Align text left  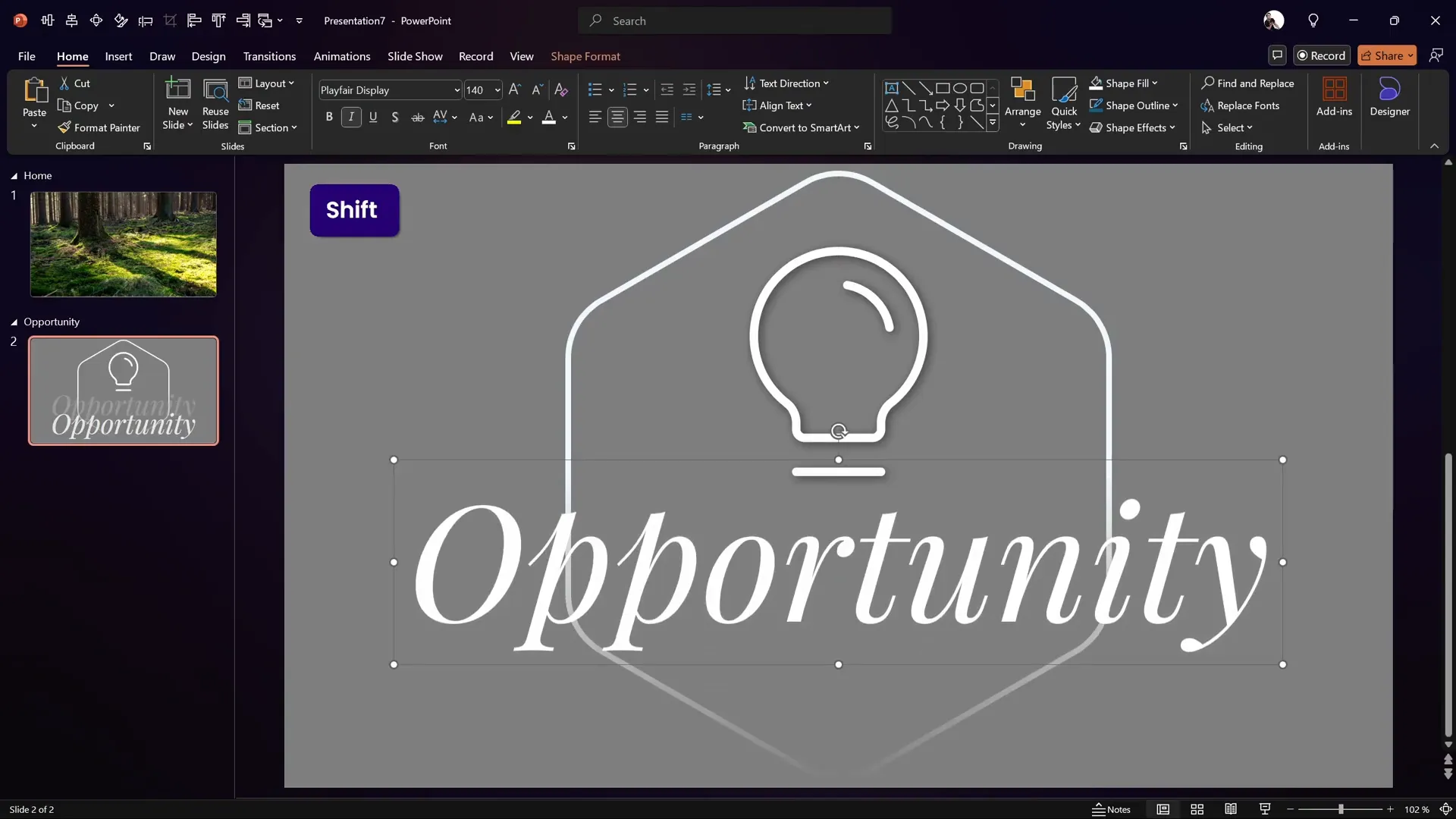595,117
